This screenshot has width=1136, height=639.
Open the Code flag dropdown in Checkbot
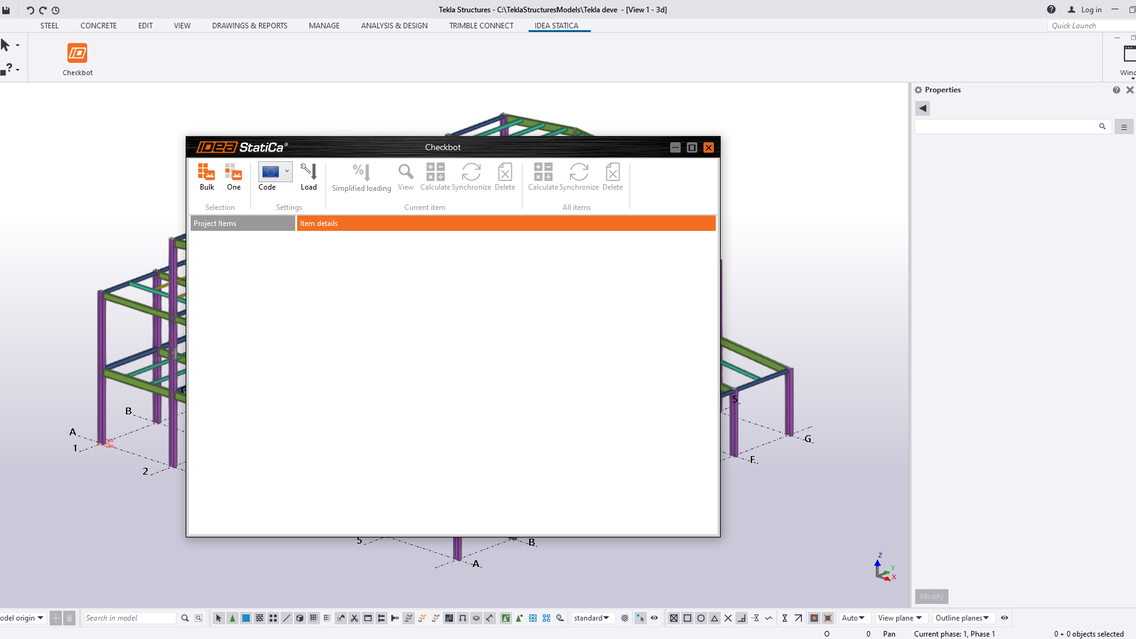287,172
